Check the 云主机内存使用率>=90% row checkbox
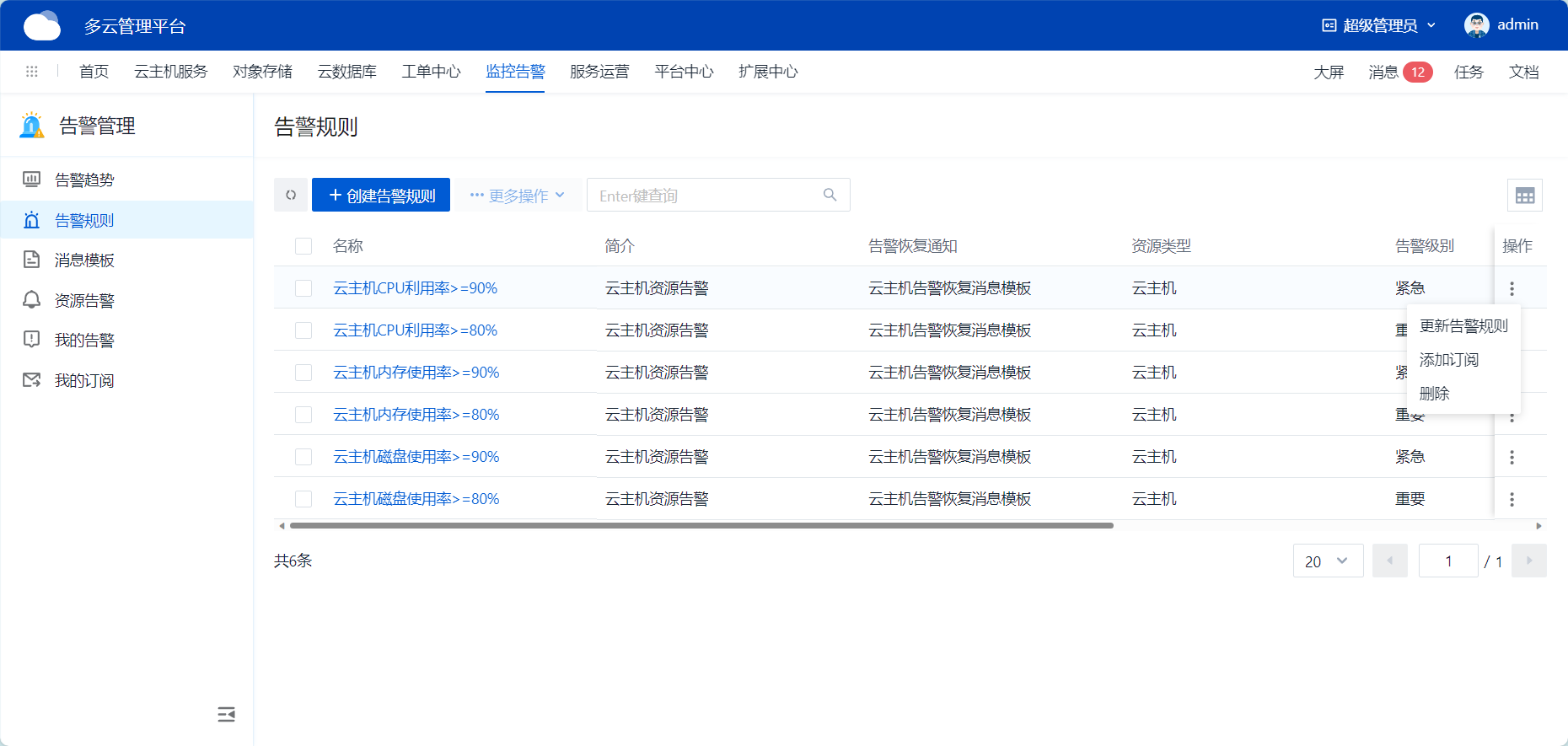This screenshot has width=1568, height=746. 303,373
